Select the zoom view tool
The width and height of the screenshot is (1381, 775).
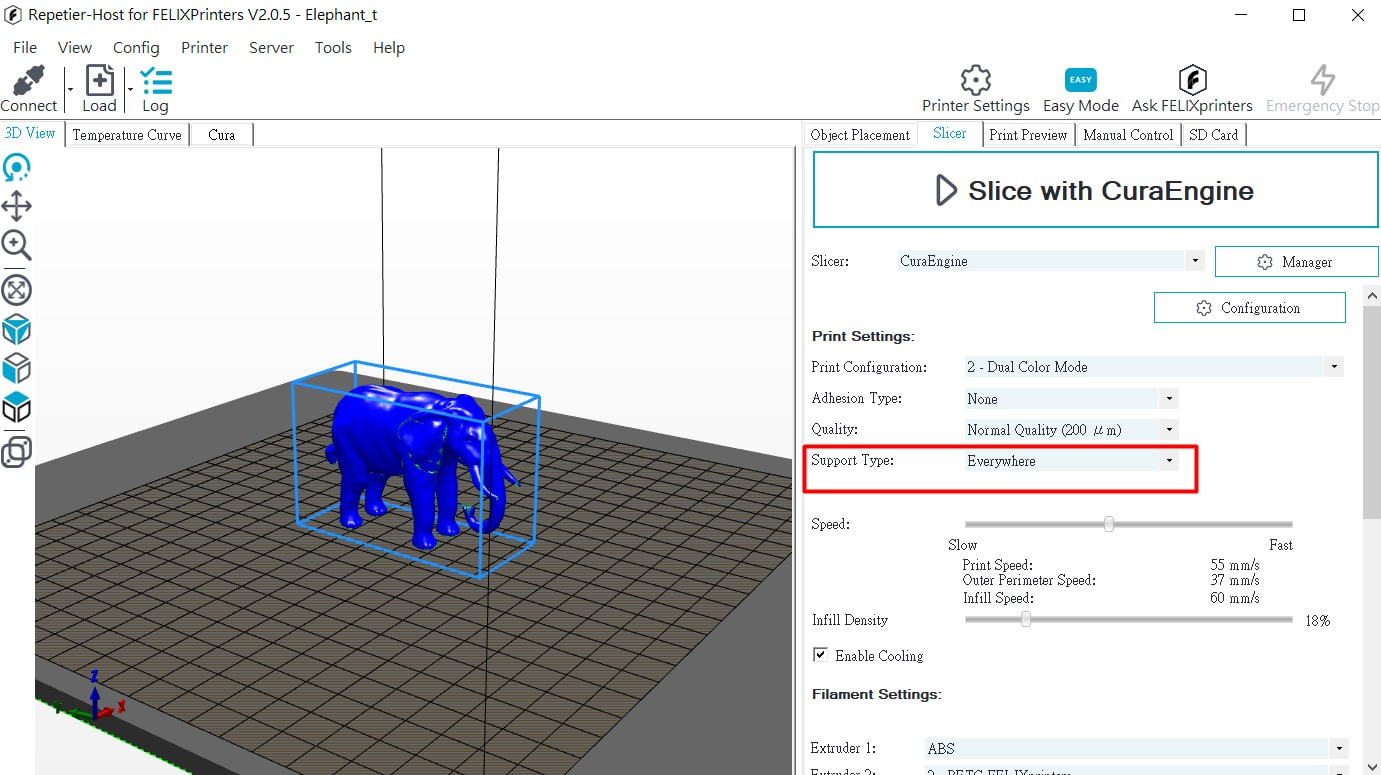[x=17, y=245]
